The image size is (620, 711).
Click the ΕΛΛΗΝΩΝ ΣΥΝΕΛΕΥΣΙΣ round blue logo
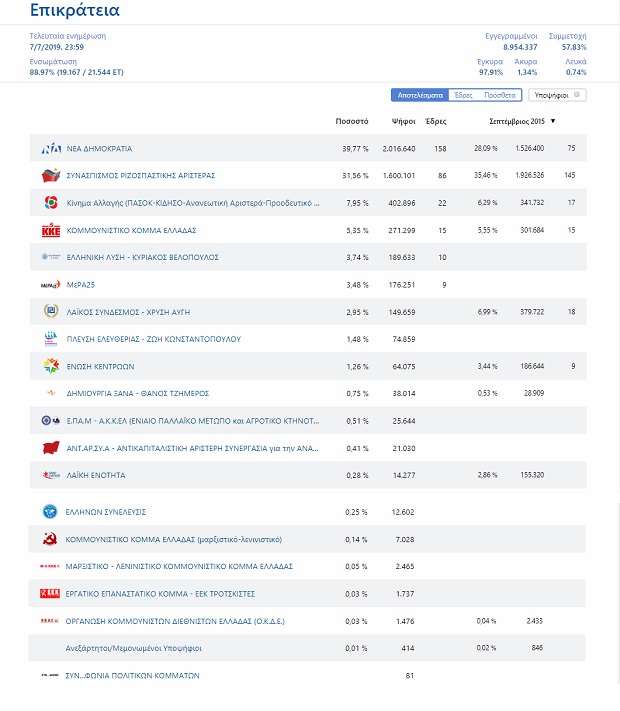point(51,512)
